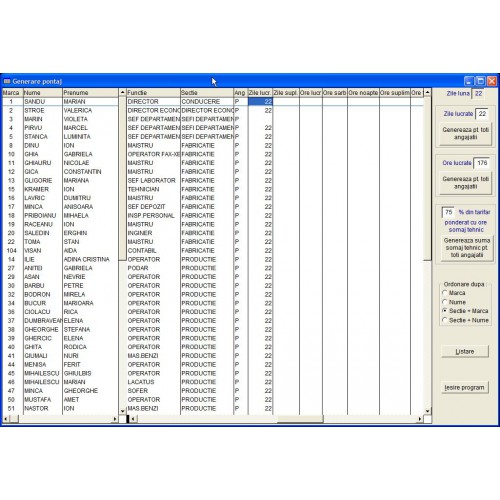Focus the Zile lucrate input field
500x500 pixels.
[x=482, y=114]
